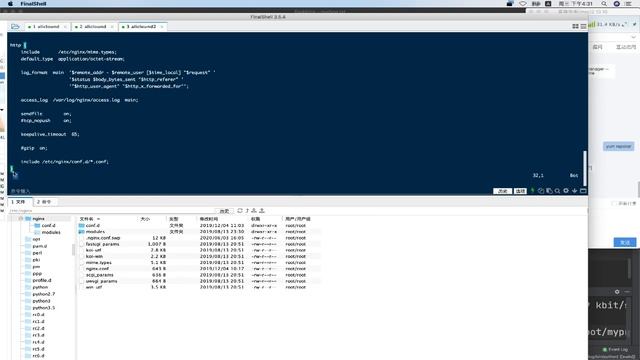
Task: Go up to parent directory
Action: tap(247, 211)
